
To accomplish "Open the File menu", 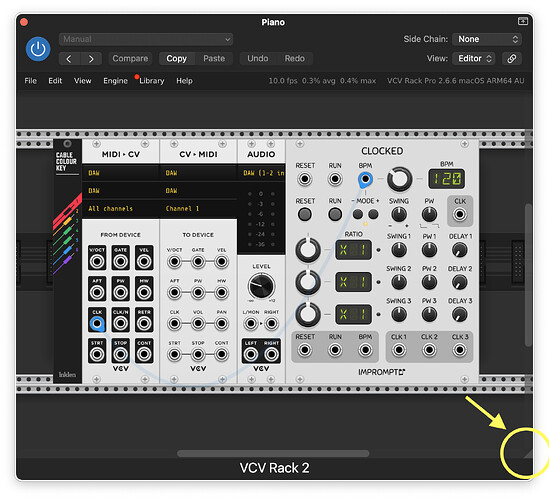I will pos(30,81).
